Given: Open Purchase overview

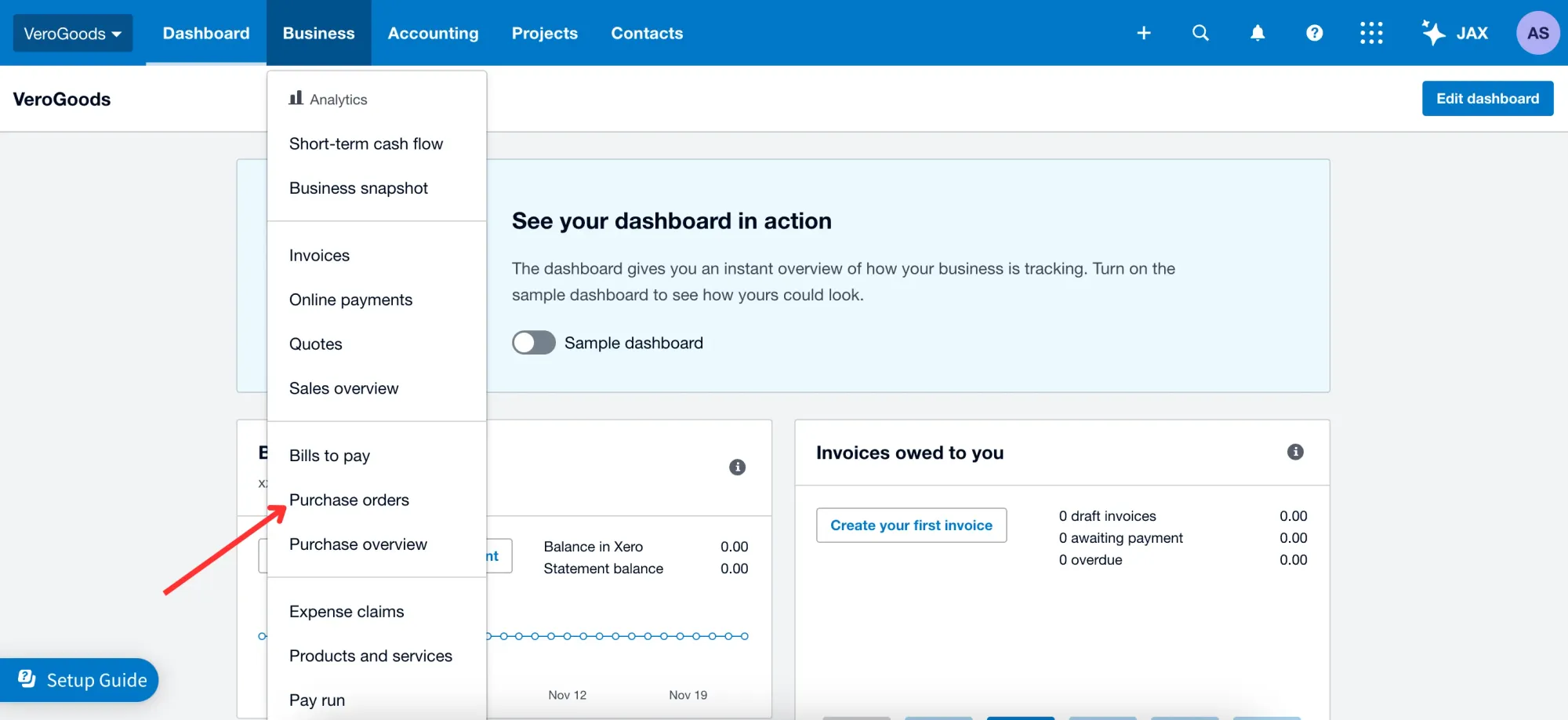Looking at the screenshot, I should coord(376,544).
